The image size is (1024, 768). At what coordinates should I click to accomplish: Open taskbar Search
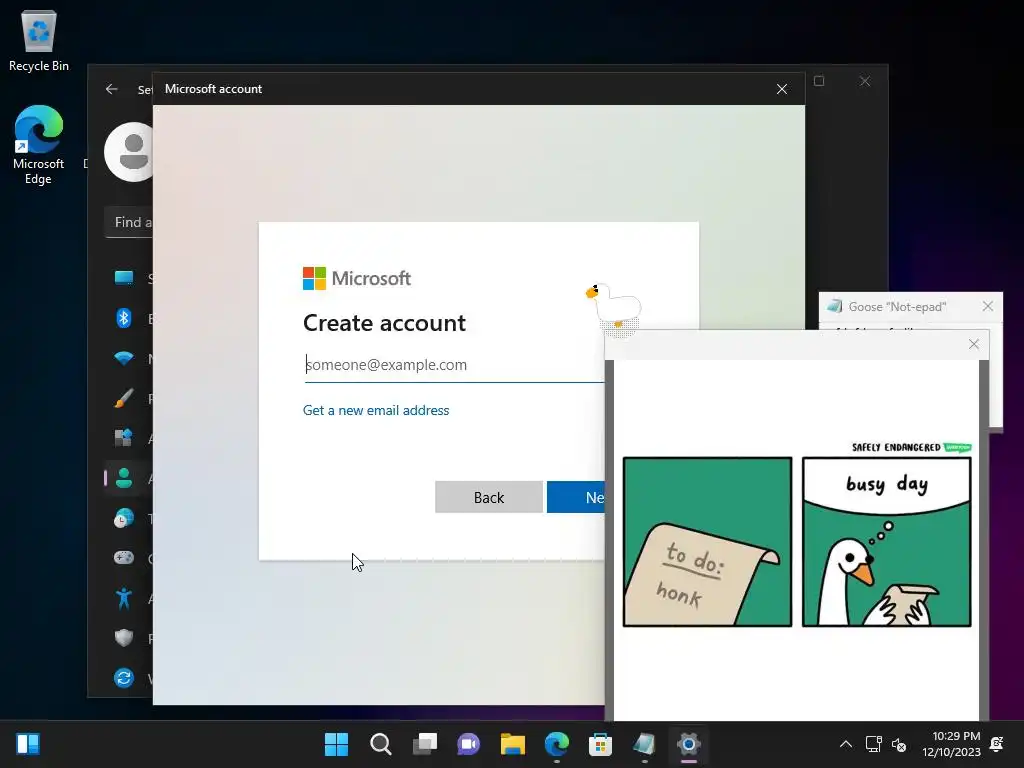(381, 744)
